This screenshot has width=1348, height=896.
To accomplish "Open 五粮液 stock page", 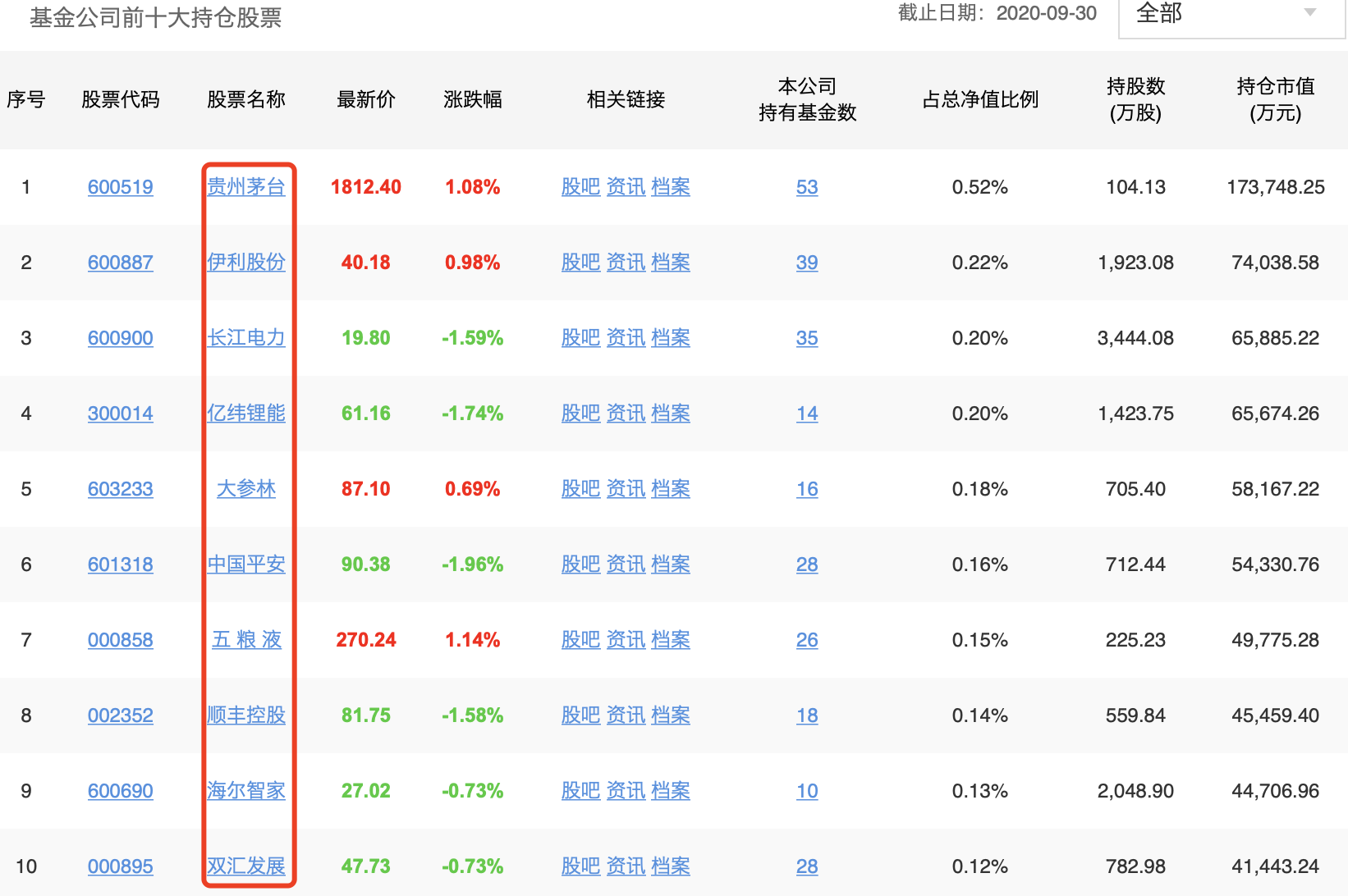I will (246, 640).
